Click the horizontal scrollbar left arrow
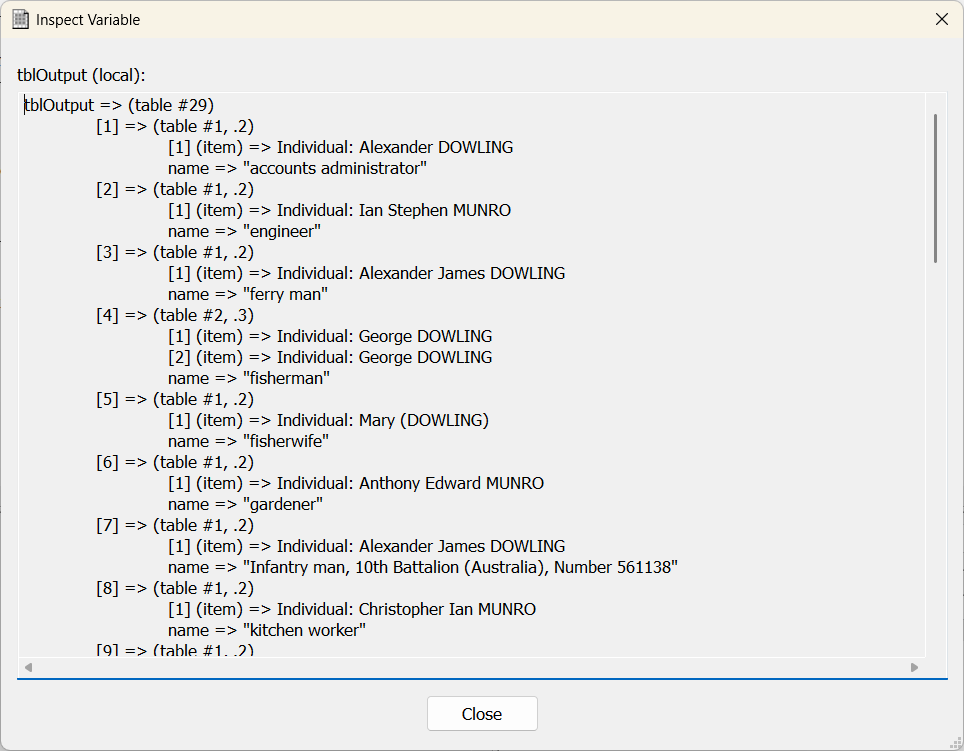The width and height of the screenshot is (964, 751). click(28, 667)
